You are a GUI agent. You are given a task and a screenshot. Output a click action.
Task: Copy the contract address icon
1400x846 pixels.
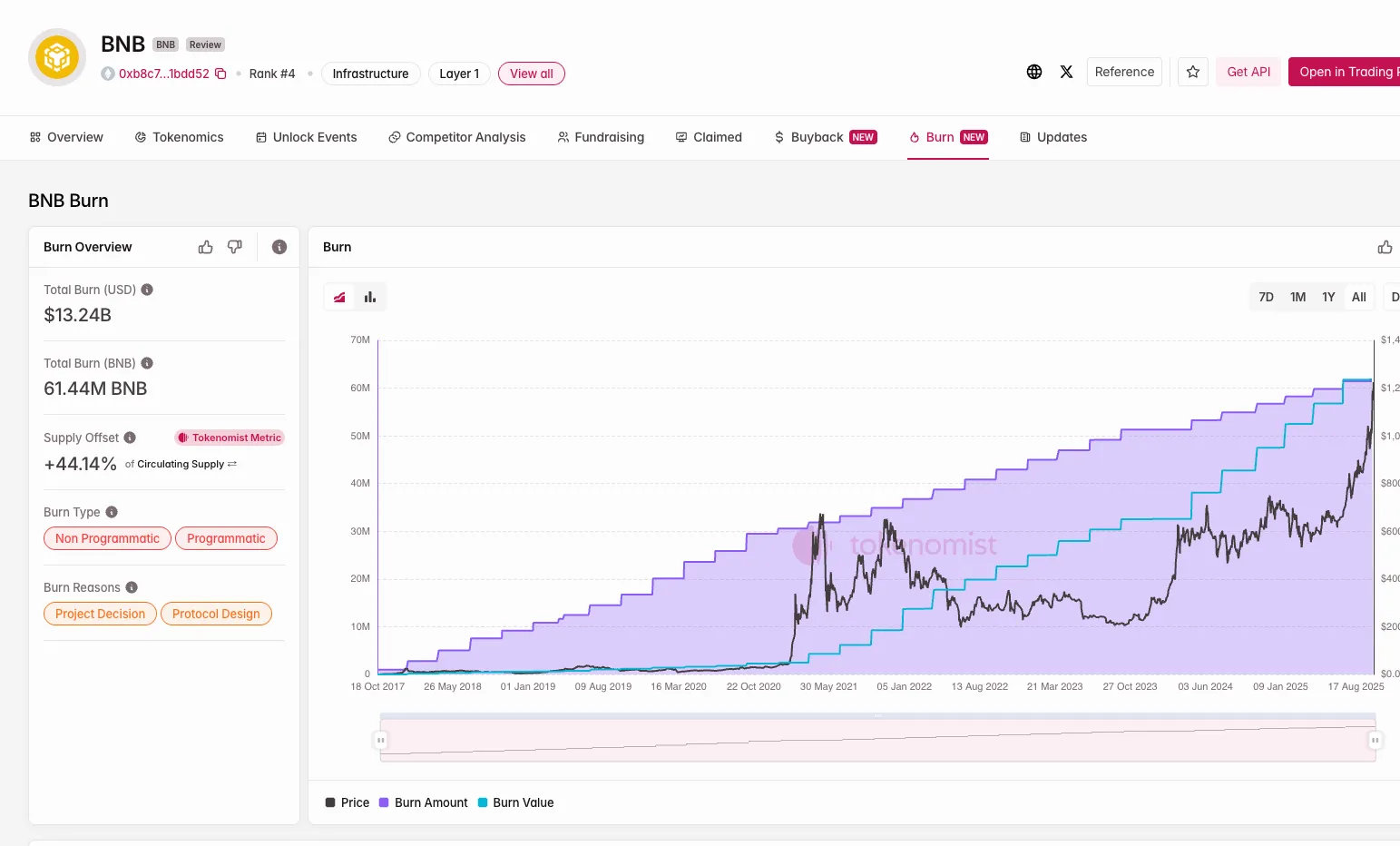[220, 74]
